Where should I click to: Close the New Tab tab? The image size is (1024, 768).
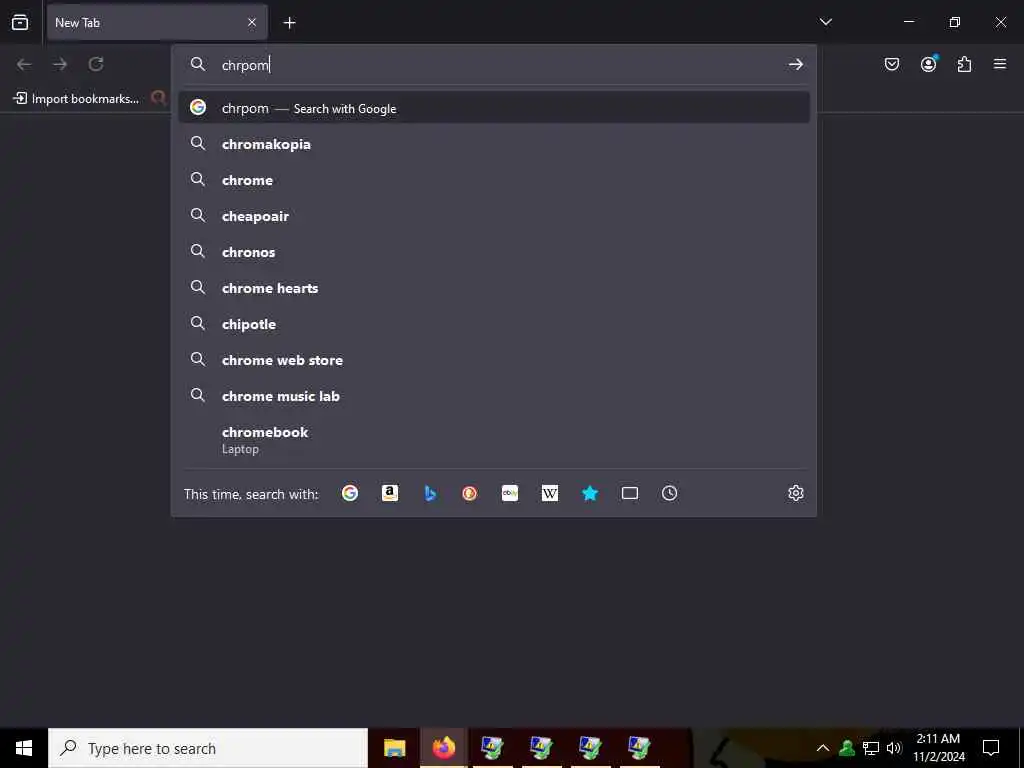[x=252, y=22]
